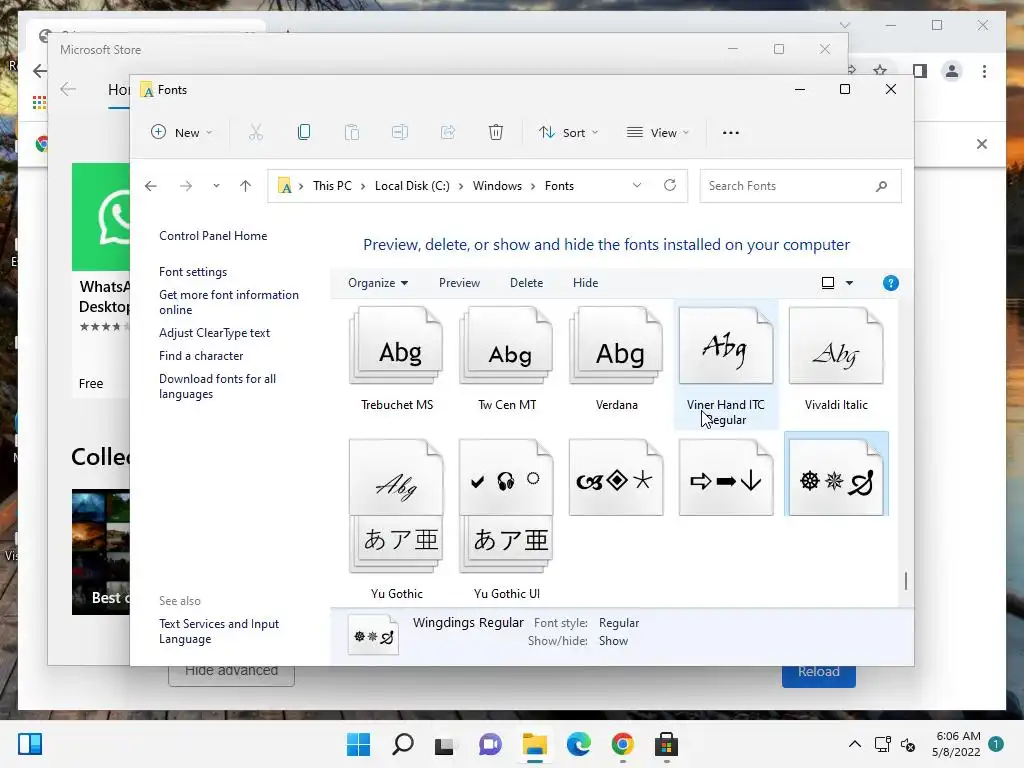Show hidden system tray icons

coord(854,744)
